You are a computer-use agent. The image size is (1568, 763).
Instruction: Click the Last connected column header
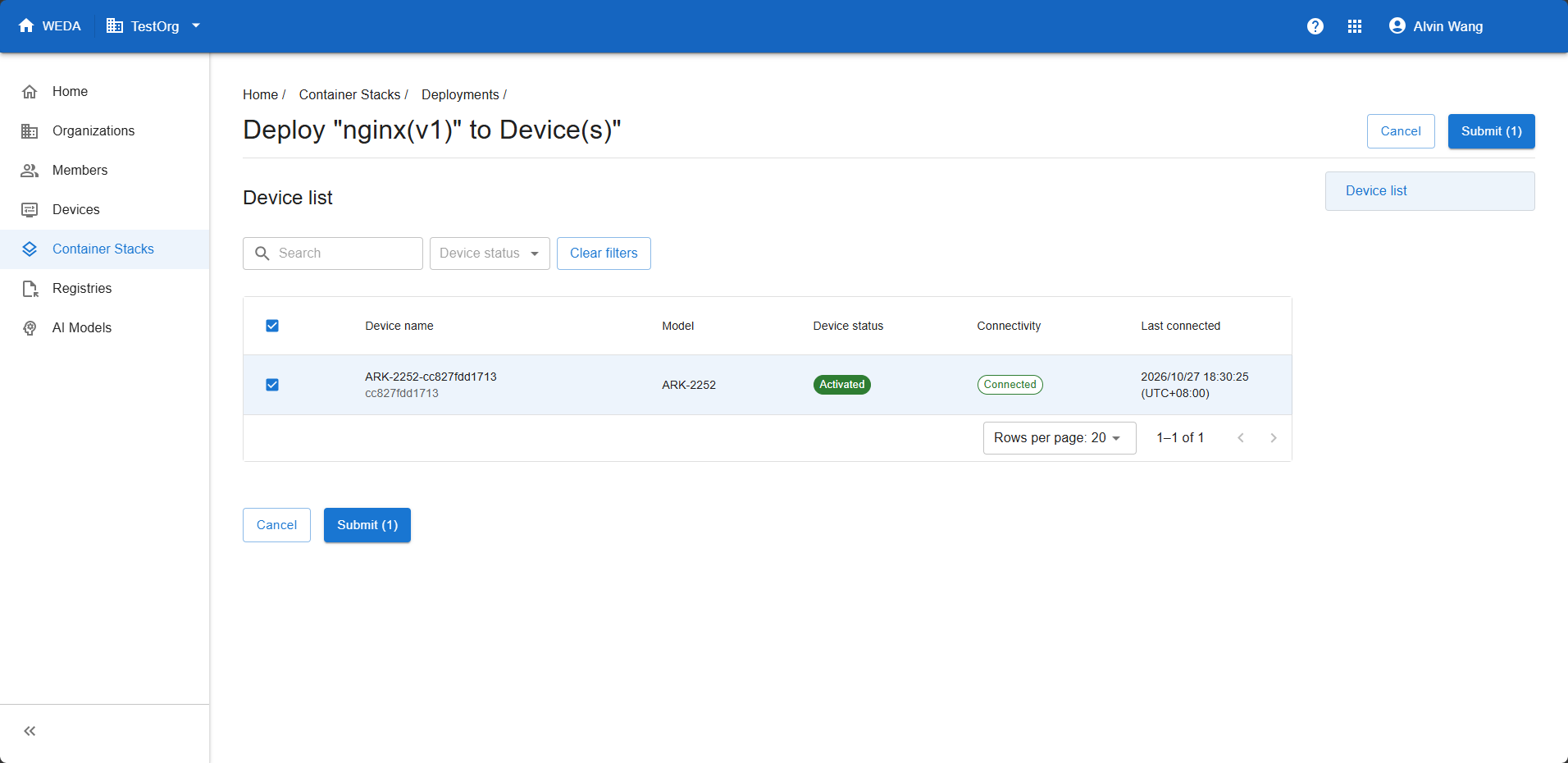[1181, 327]
